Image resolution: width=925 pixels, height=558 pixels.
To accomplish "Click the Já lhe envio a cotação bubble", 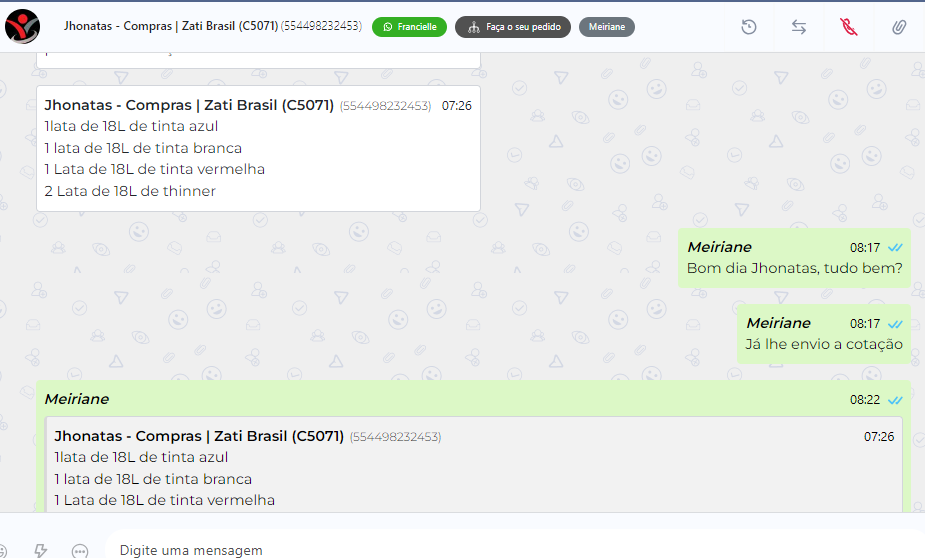I will [824, 334].
